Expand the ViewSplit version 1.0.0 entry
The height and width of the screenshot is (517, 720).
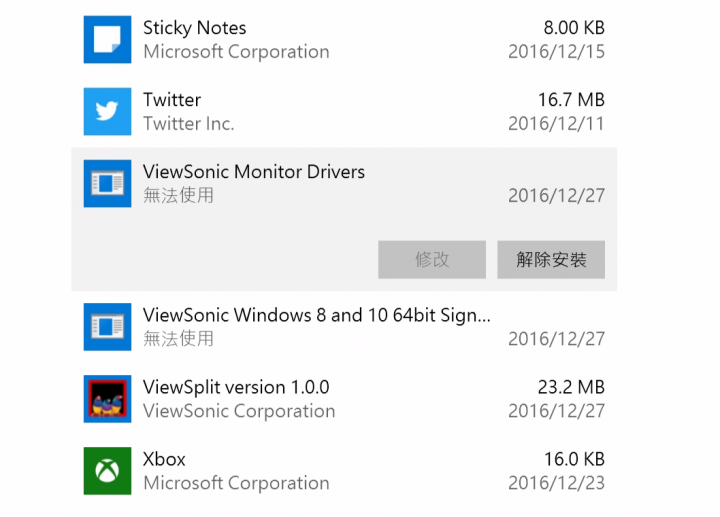(x=236, y=387)
